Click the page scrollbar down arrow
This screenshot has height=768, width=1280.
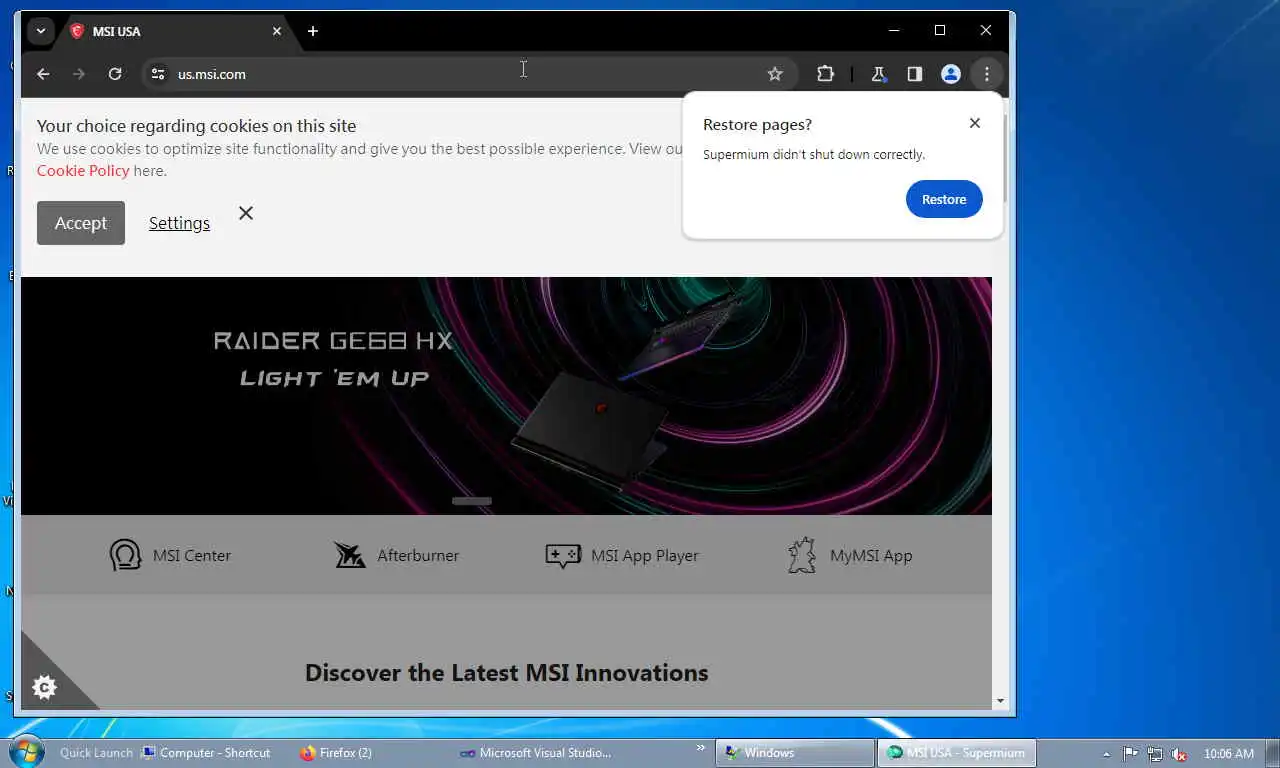(1001, 701)
